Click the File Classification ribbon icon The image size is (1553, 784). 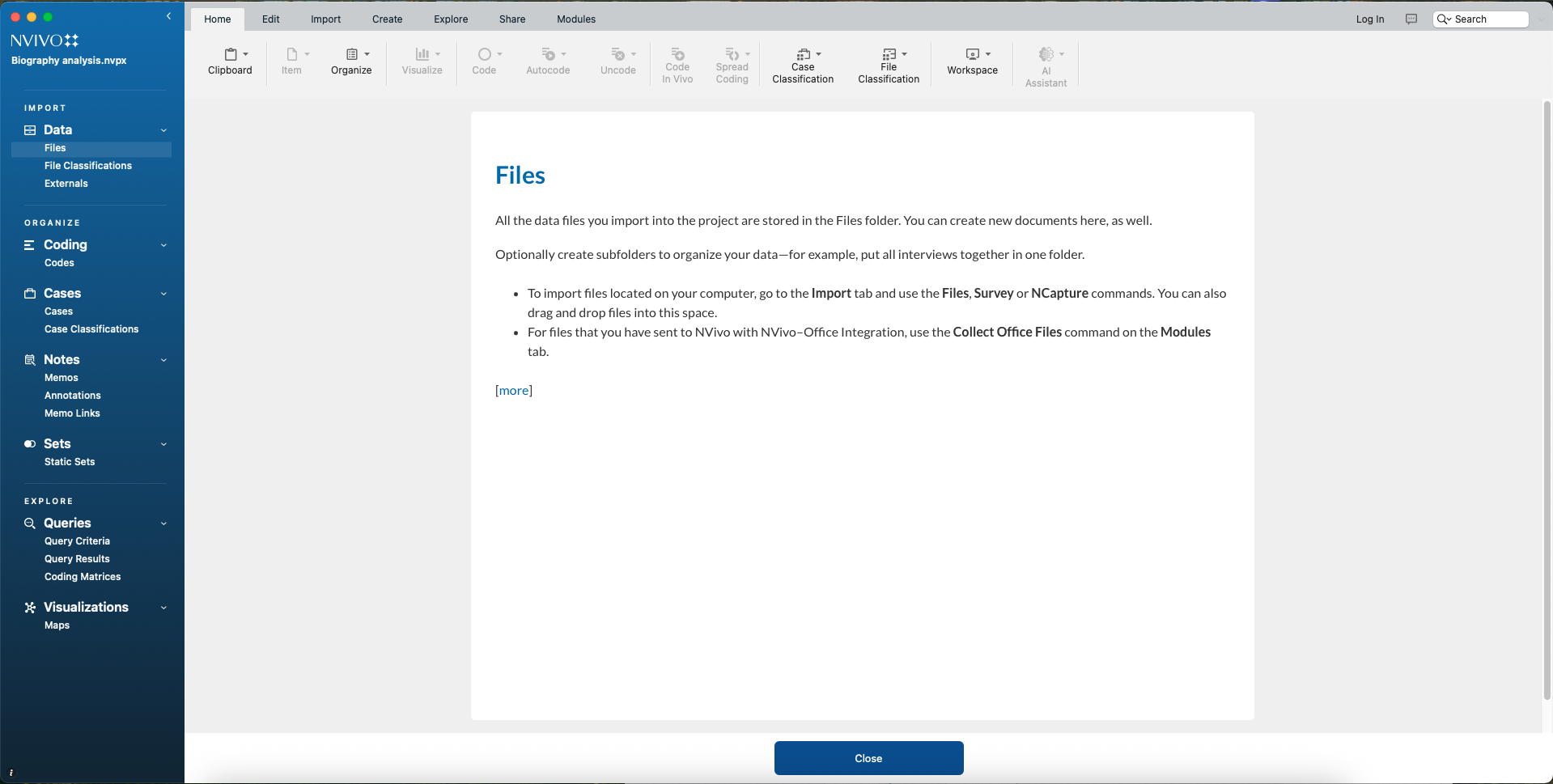coord(889,54)
